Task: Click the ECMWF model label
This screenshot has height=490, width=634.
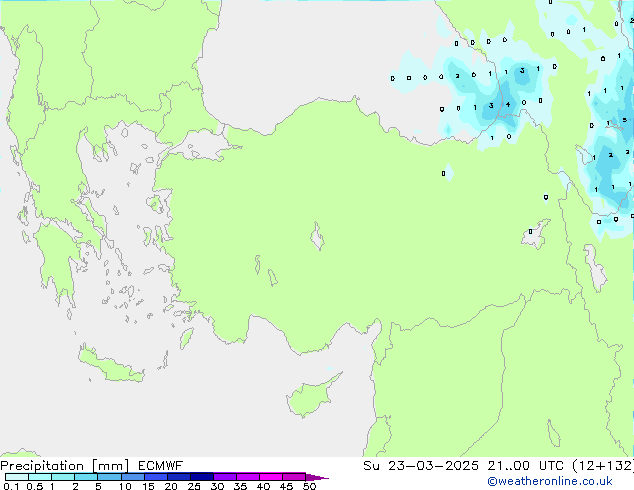Action: point(160,466)
